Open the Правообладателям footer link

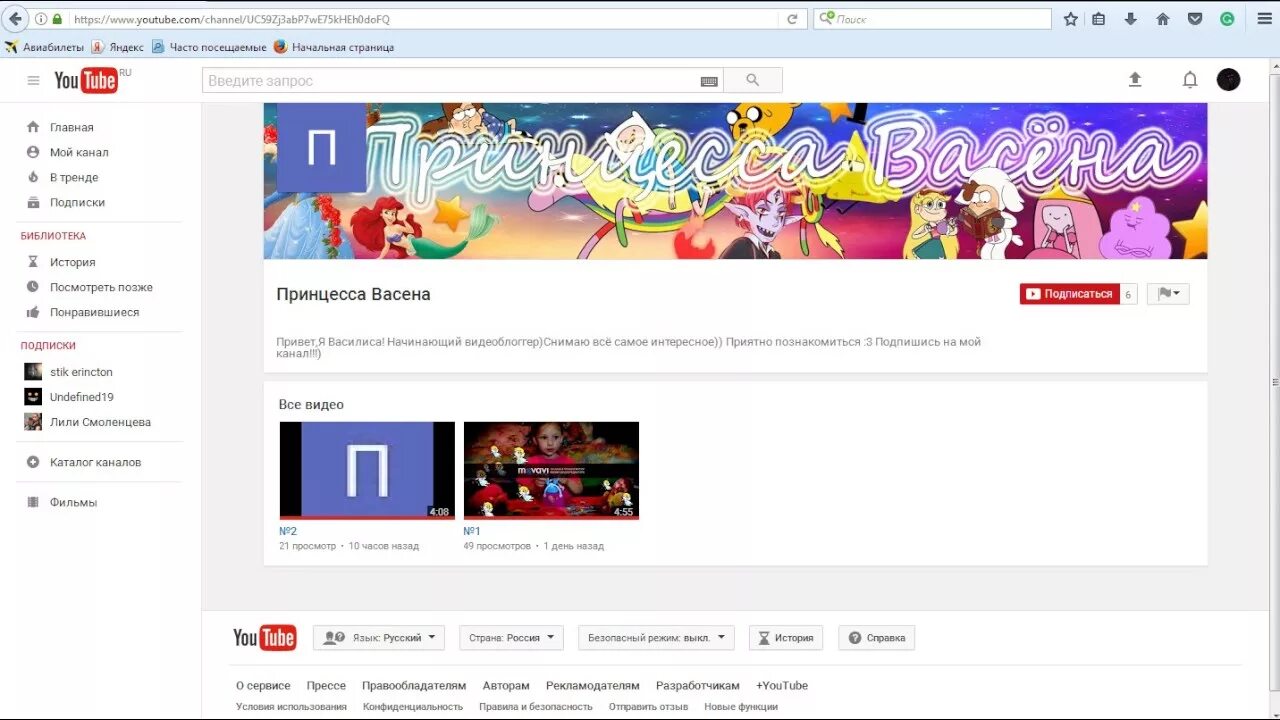pyautogui.click(x=414, y=686)
